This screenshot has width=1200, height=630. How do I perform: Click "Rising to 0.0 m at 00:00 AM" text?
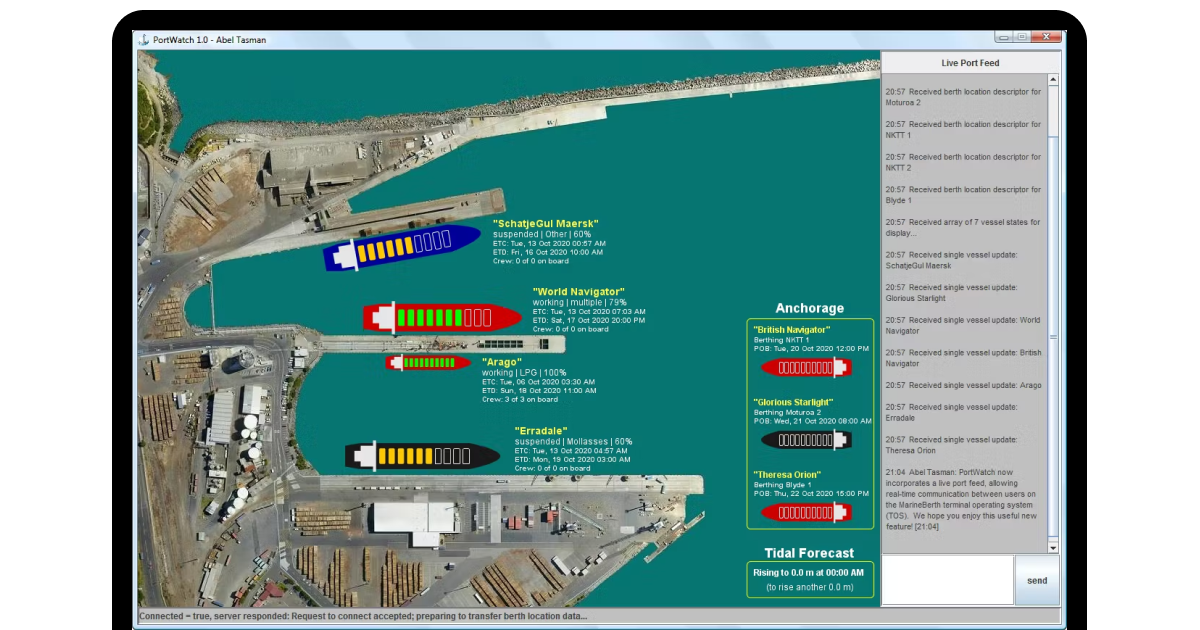pyautogui.click(x=808, y=572)
